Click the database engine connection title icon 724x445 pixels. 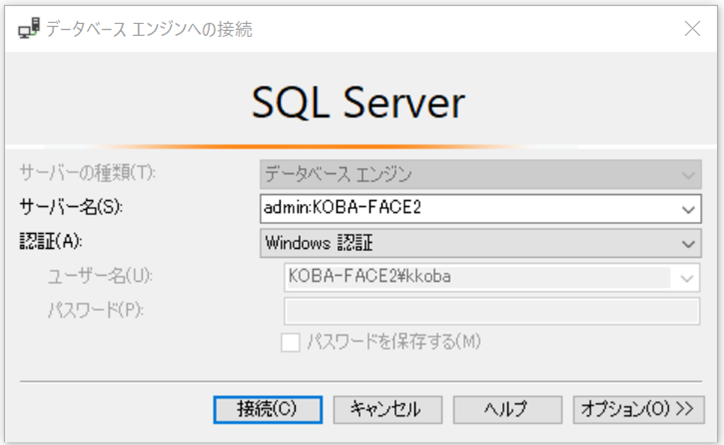coord(29,29)
